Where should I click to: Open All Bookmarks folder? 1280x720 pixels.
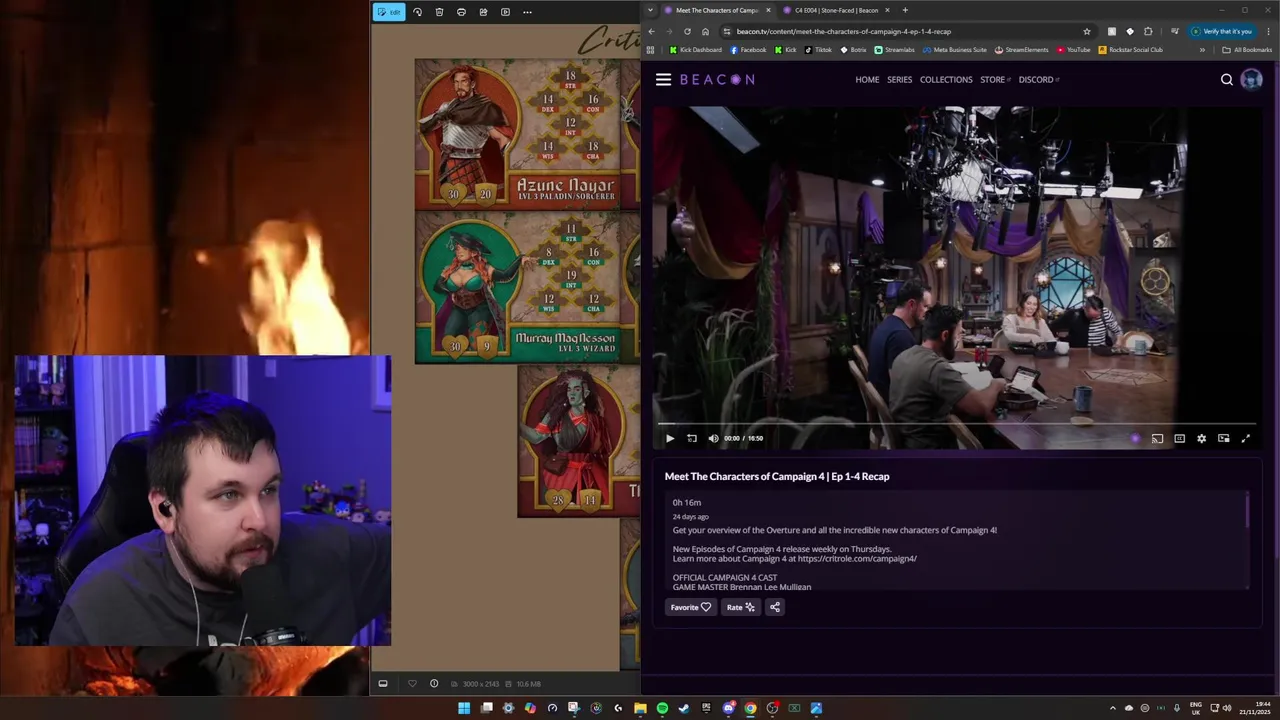click(x=1247, y=50)
